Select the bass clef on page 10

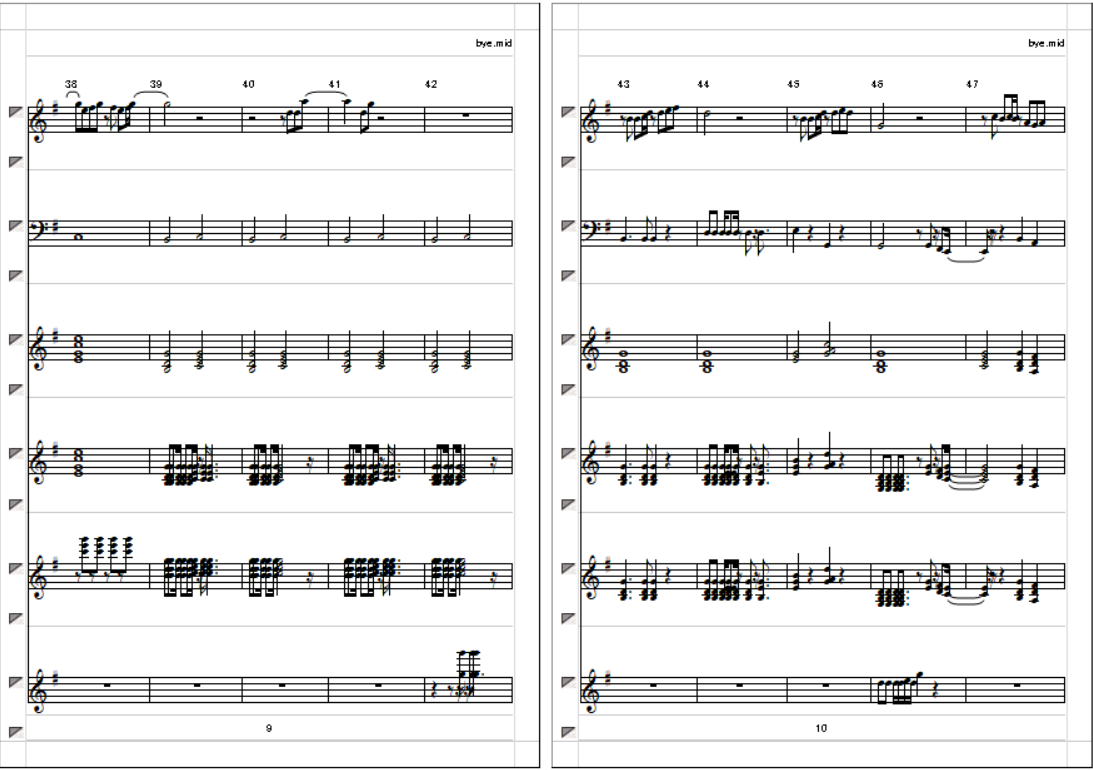coord(592,231)
